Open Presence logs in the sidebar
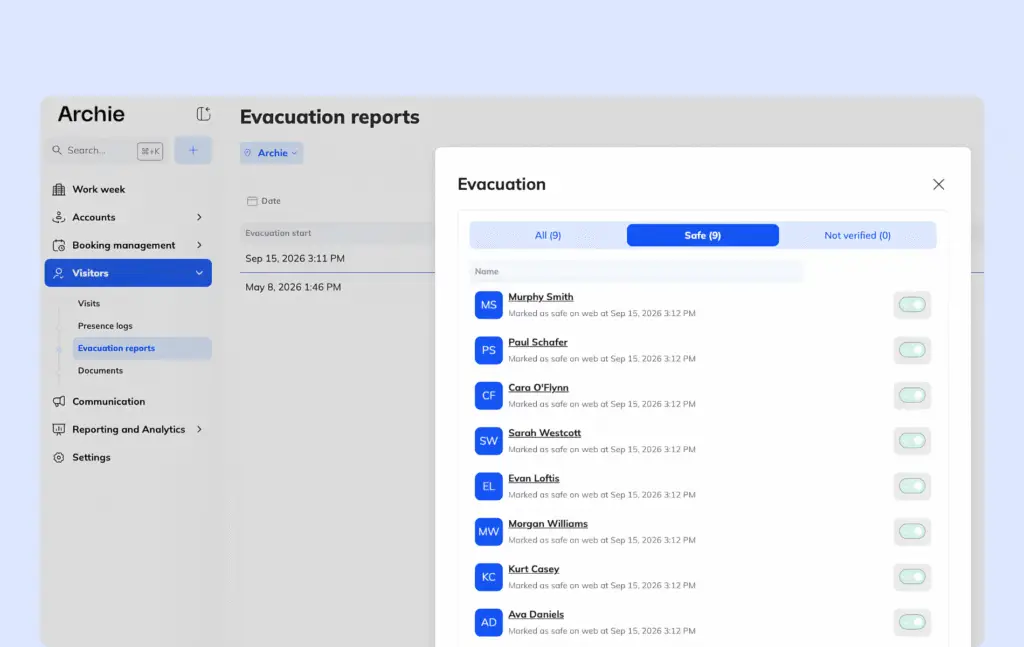Image resolution: width=1024 pixels, height=647 pixels. 105,326
